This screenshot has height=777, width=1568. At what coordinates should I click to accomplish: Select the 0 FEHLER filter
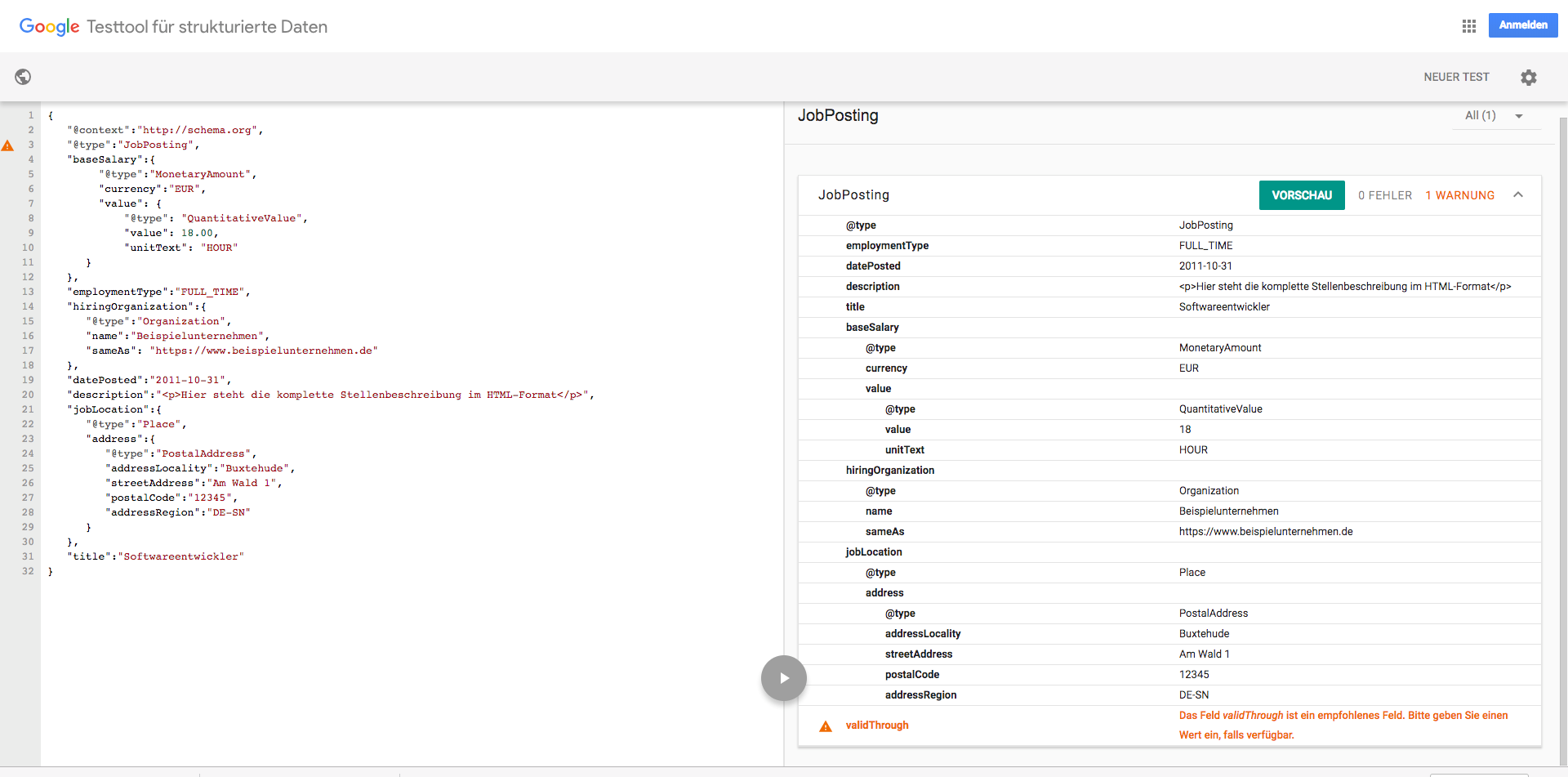point(1384,195)
